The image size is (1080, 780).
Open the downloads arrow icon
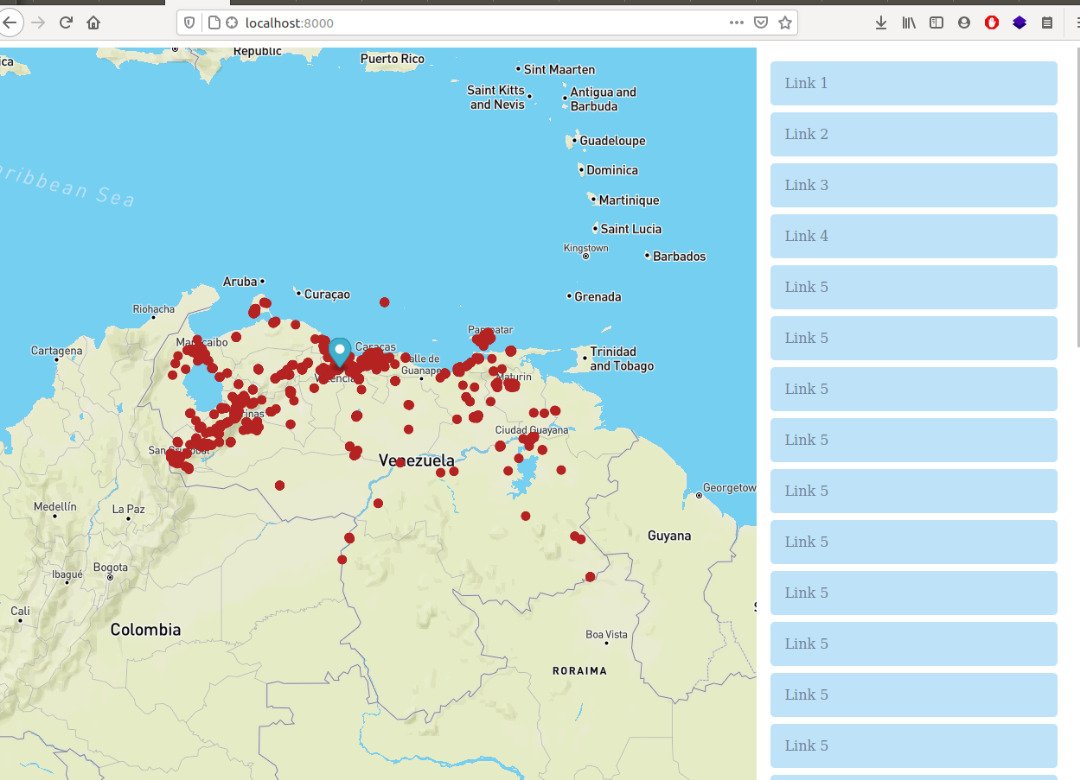point(881,23)
